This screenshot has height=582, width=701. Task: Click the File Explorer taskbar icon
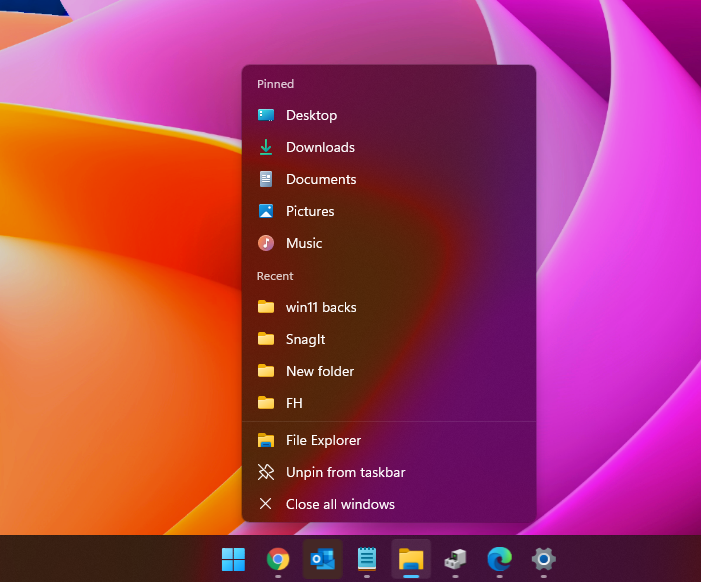pyautogui.click(x=411, y=559)
